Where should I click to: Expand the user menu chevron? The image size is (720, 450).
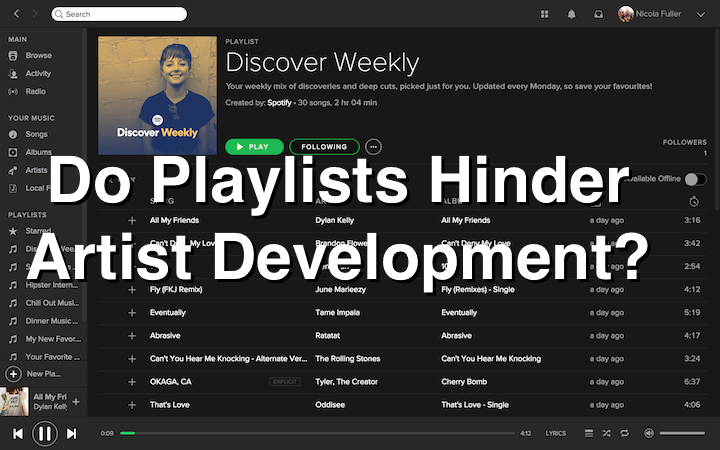pos(701,14)
